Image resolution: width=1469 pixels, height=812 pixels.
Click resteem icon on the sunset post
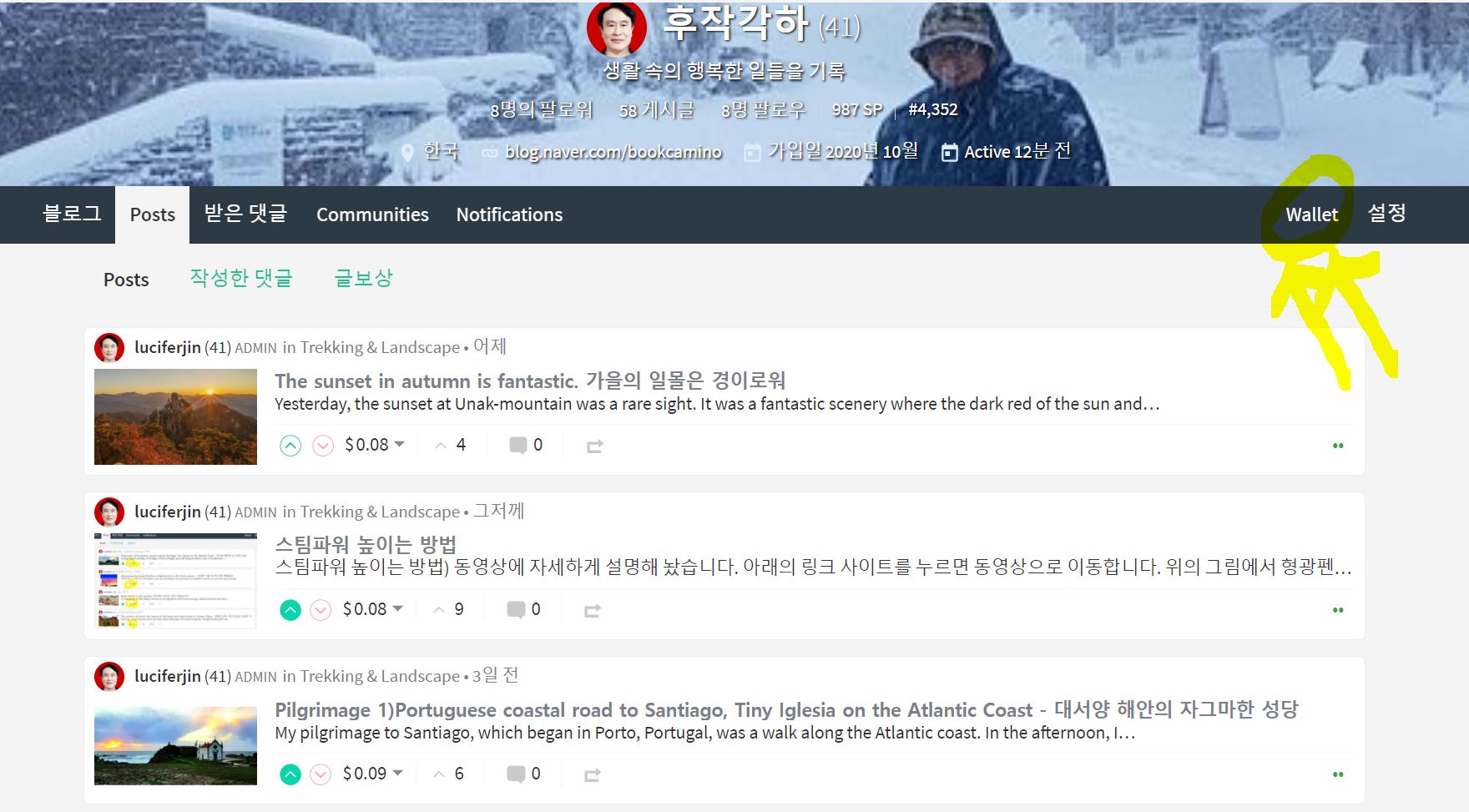(594, 446)
